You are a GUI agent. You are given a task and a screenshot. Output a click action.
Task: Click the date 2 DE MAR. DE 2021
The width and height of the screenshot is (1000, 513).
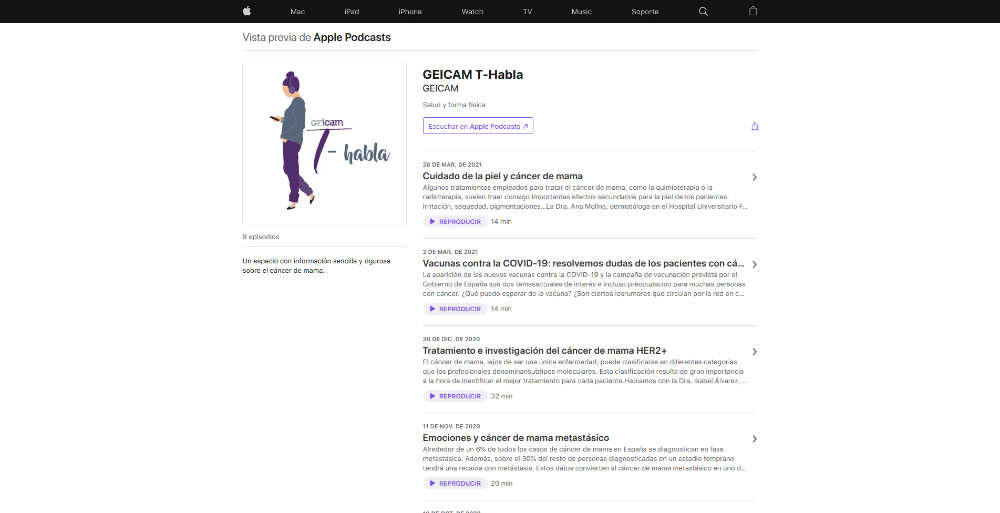450,252
